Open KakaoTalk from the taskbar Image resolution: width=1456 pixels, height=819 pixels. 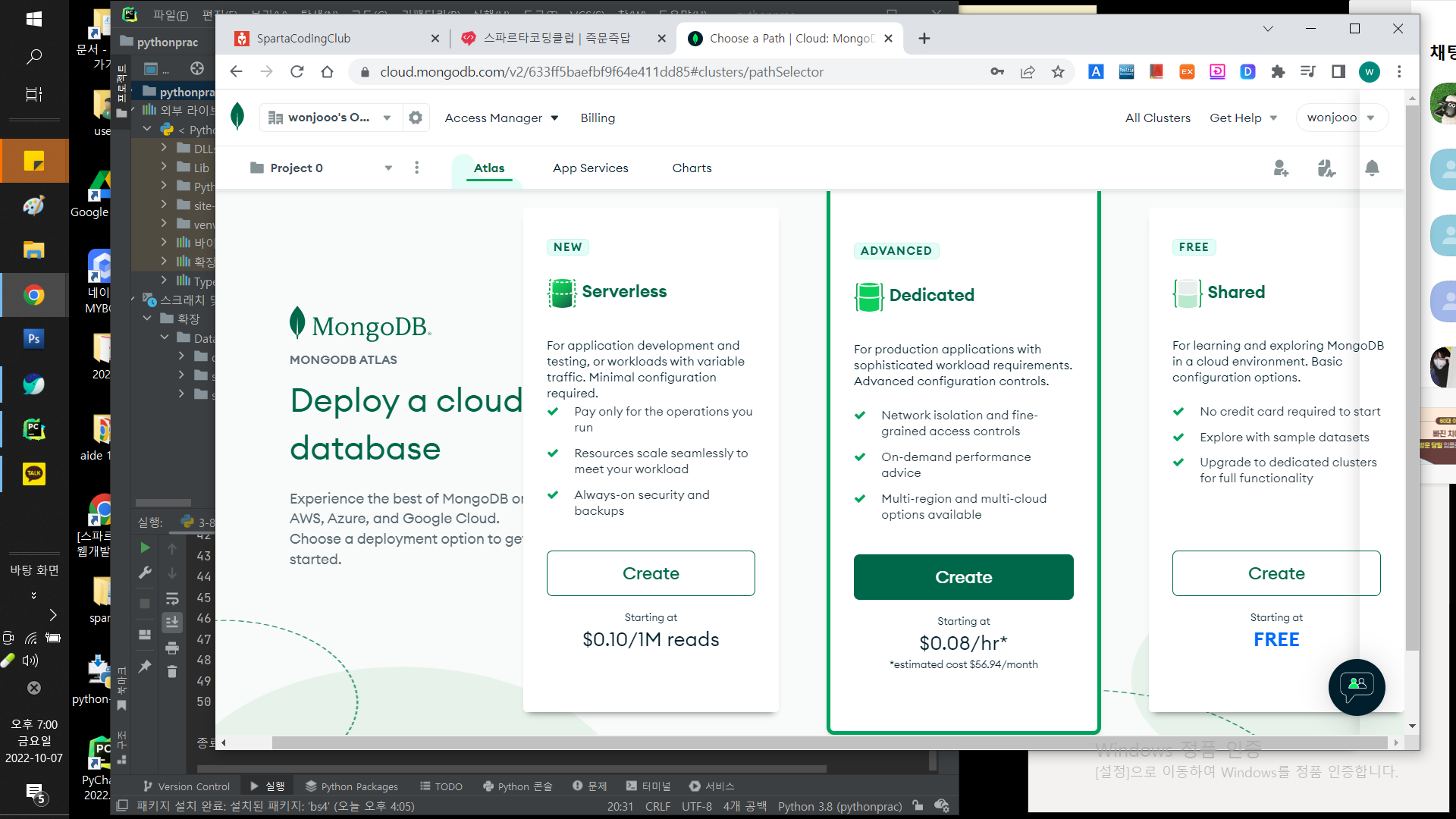point(34,474)
